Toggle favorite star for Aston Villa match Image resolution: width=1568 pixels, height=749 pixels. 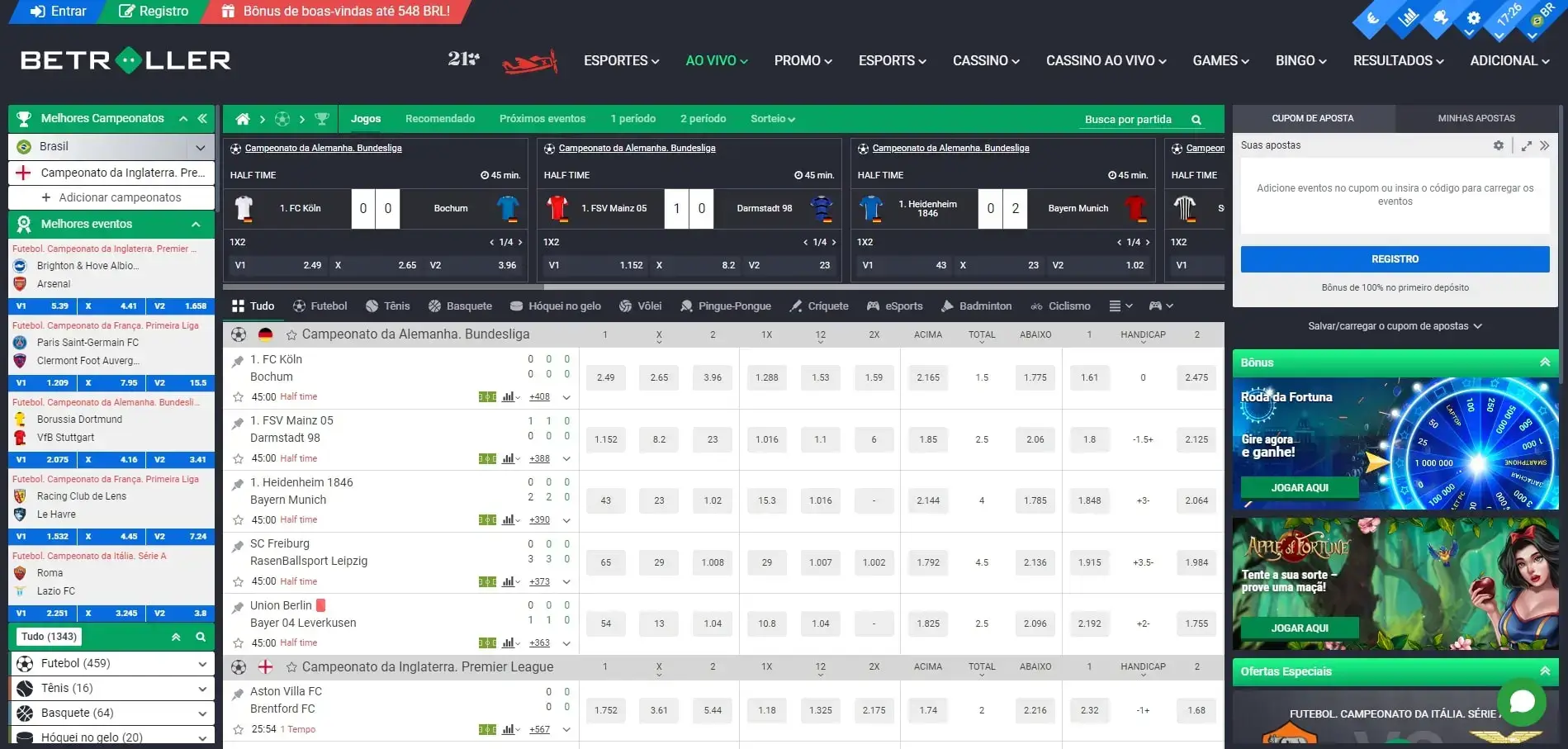tap(238, 730)
